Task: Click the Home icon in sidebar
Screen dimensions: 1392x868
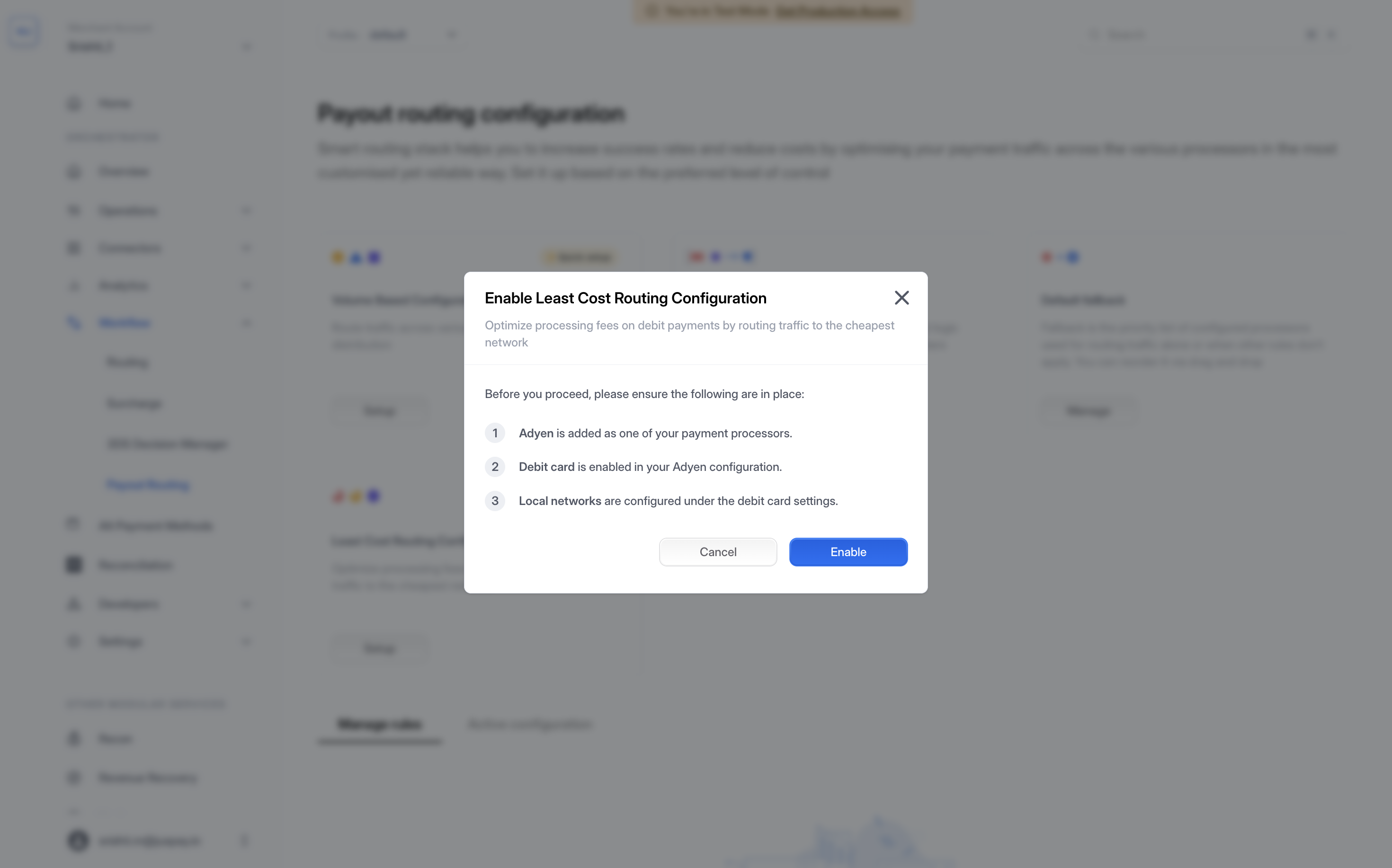Action: tap(74, 103)
